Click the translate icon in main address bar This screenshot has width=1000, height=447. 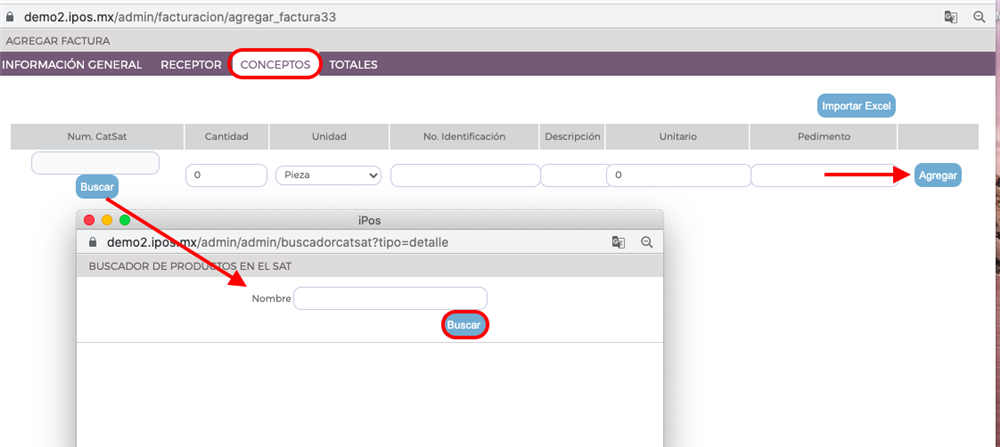coord(950,17)
